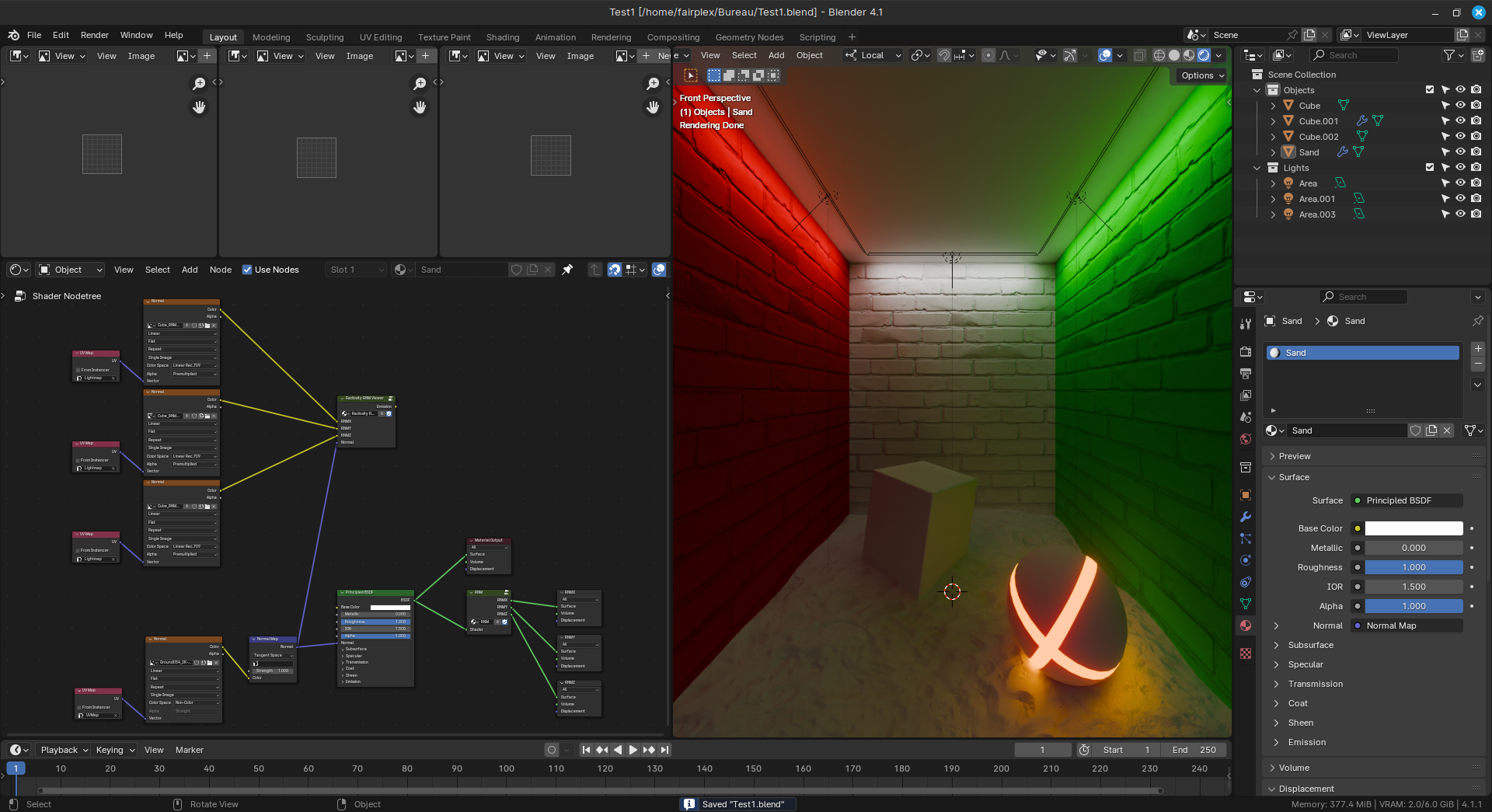Viewport: 1492px width, 812px height.
Task: Remove material slot with minus button
Action: [x=1478, y=364]
